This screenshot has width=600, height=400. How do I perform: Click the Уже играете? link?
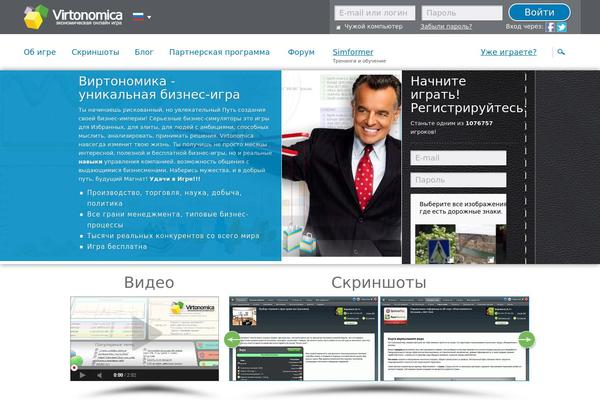coord(509,52)
